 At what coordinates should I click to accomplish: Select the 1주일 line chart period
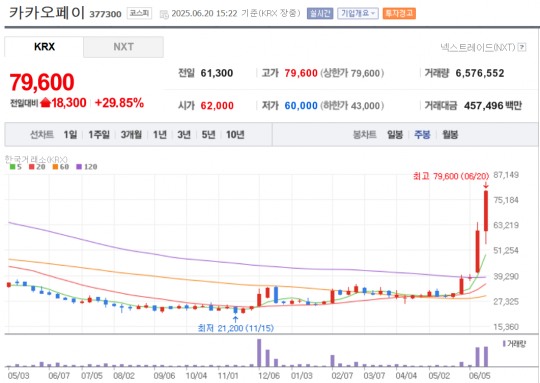click(99, 134)
